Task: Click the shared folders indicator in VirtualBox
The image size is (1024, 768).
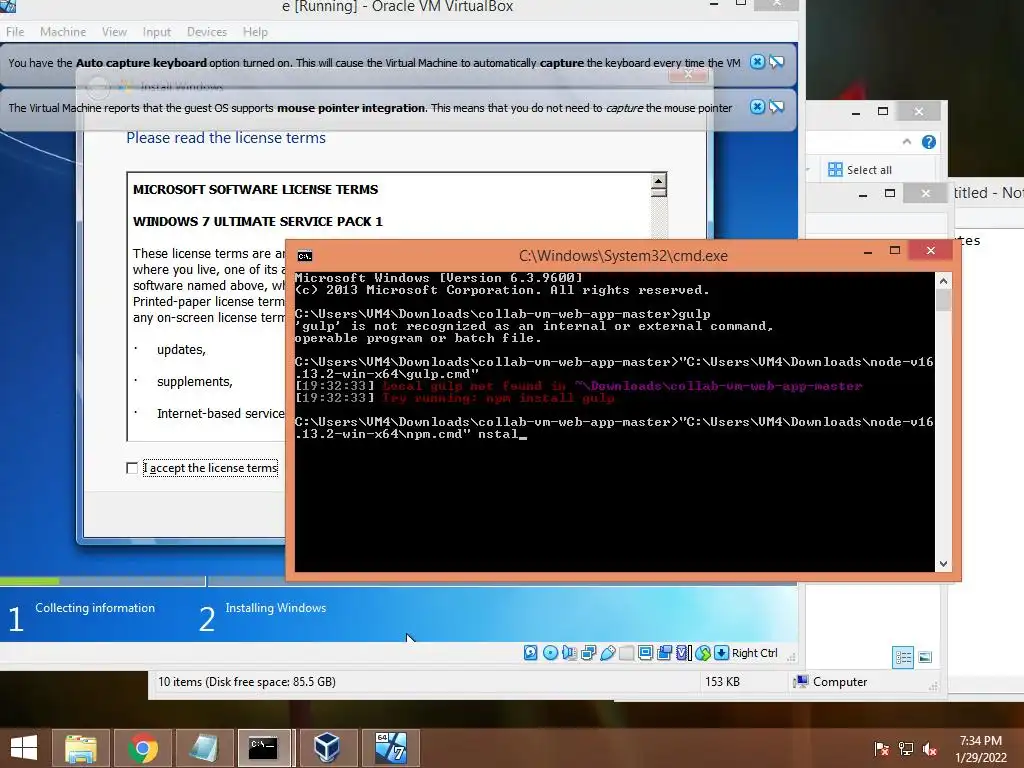Action: point(626,652)
